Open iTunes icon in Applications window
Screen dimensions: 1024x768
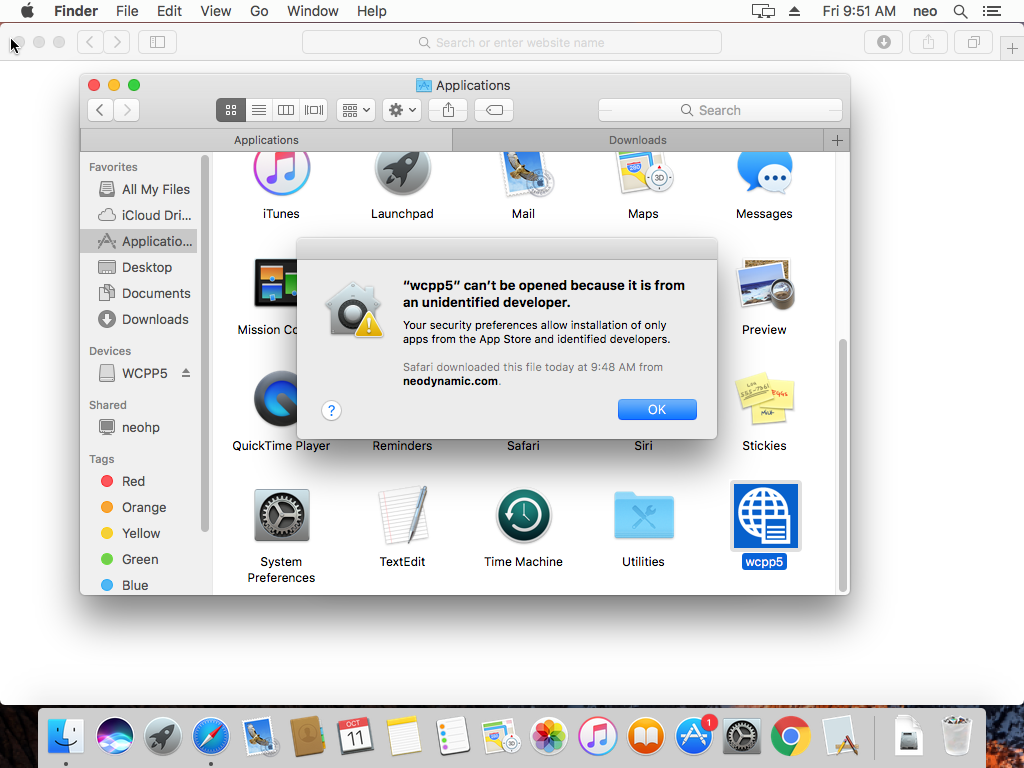pyautogui.click(x=281, y=173)
